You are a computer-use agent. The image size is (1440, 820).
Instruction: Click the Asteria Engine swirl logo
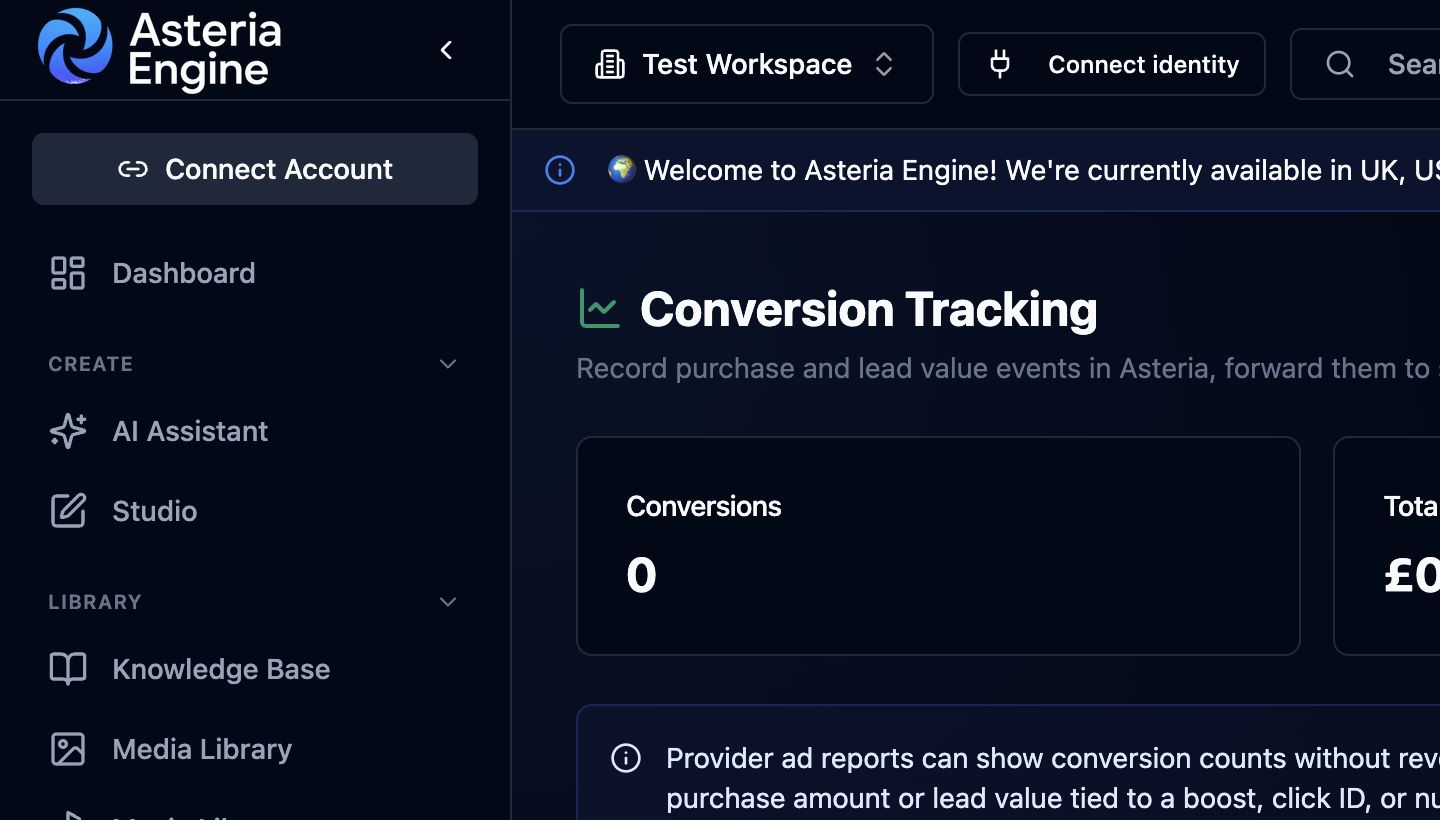tap(75, 46)
